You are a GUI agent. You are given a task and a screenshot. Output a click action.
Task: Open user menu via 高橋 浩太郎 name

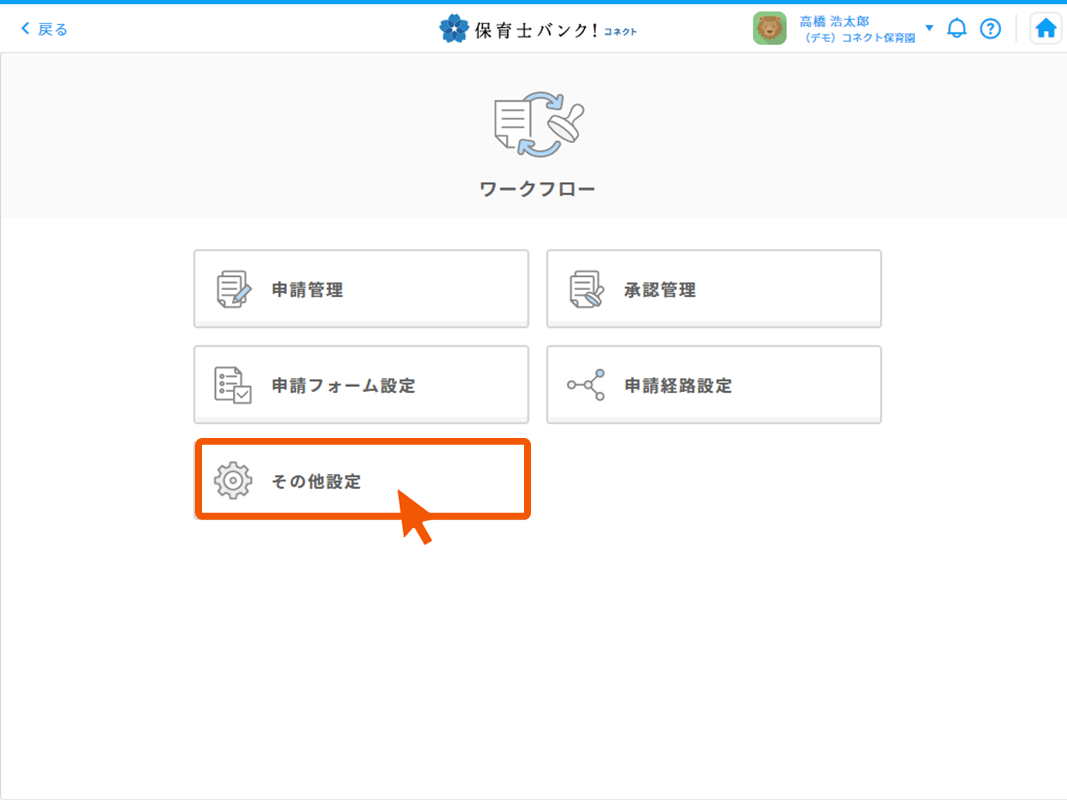834,21
